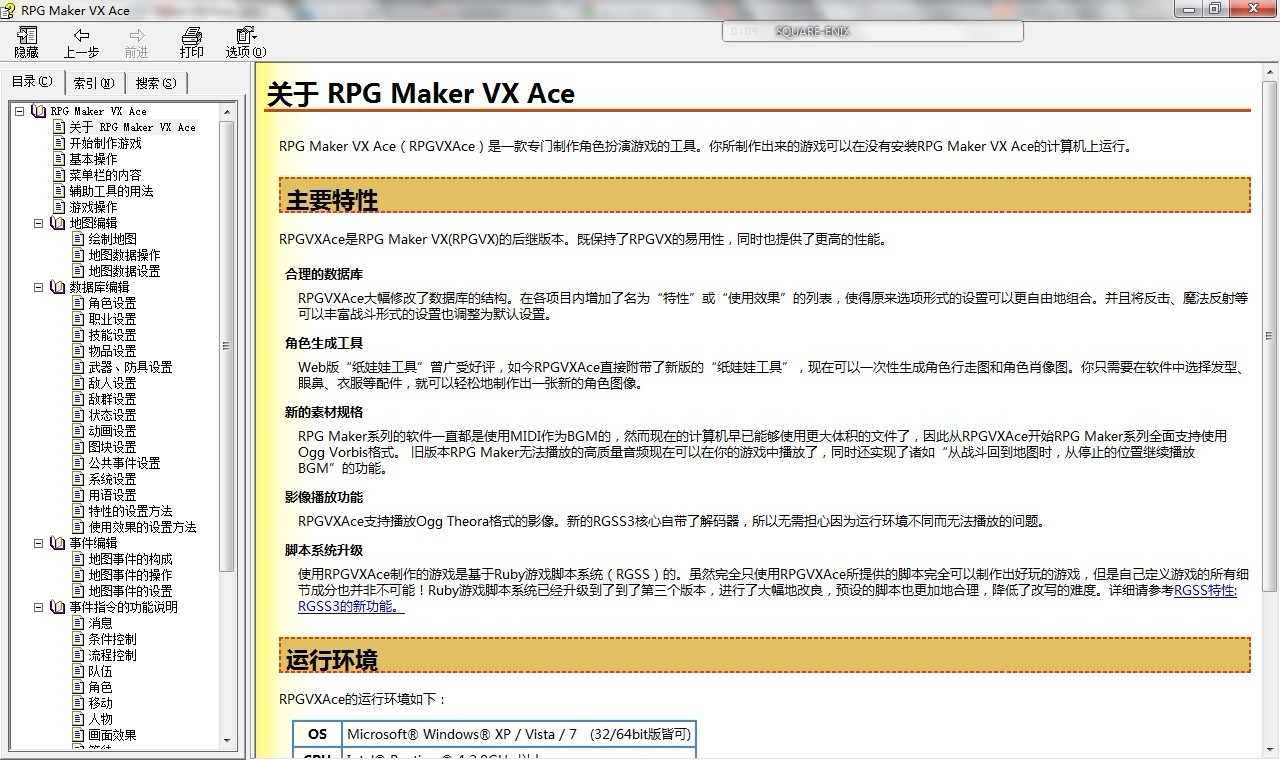The width and height of the screenshot is (1280, 760).
Task: Click the contents tree scrollbar thumb
Action: 227,345
